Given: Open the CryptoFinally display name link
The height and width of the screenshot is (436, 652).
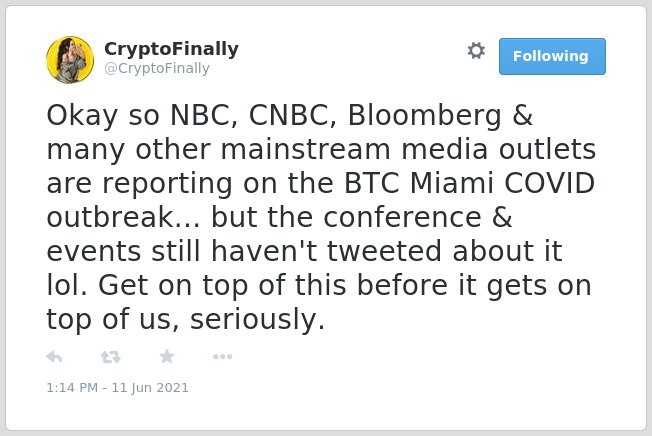Looking at the screenshot, I should coord(171,49).
